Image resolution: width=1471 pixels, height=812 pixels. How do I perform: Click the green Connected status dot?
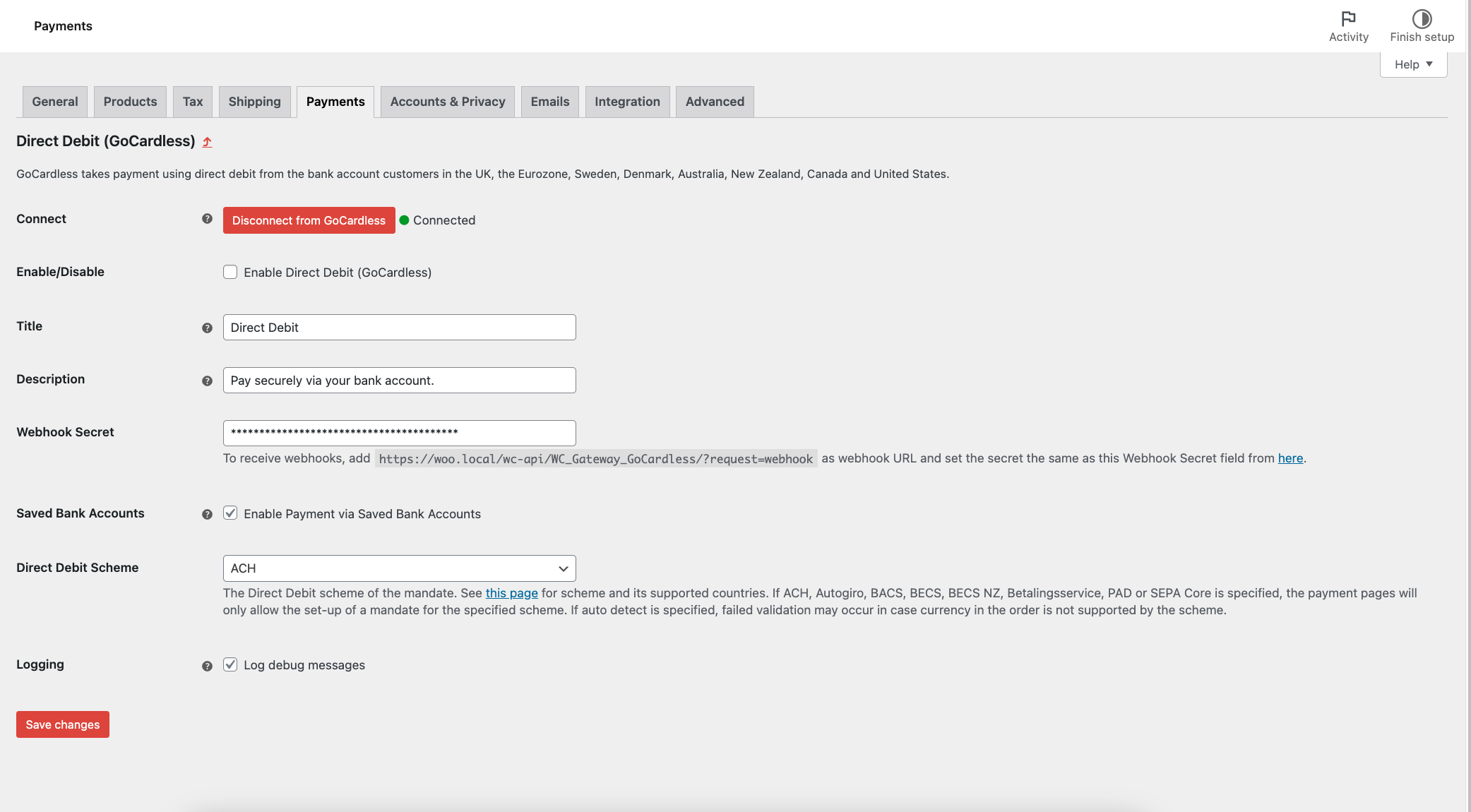click(404, 220)
